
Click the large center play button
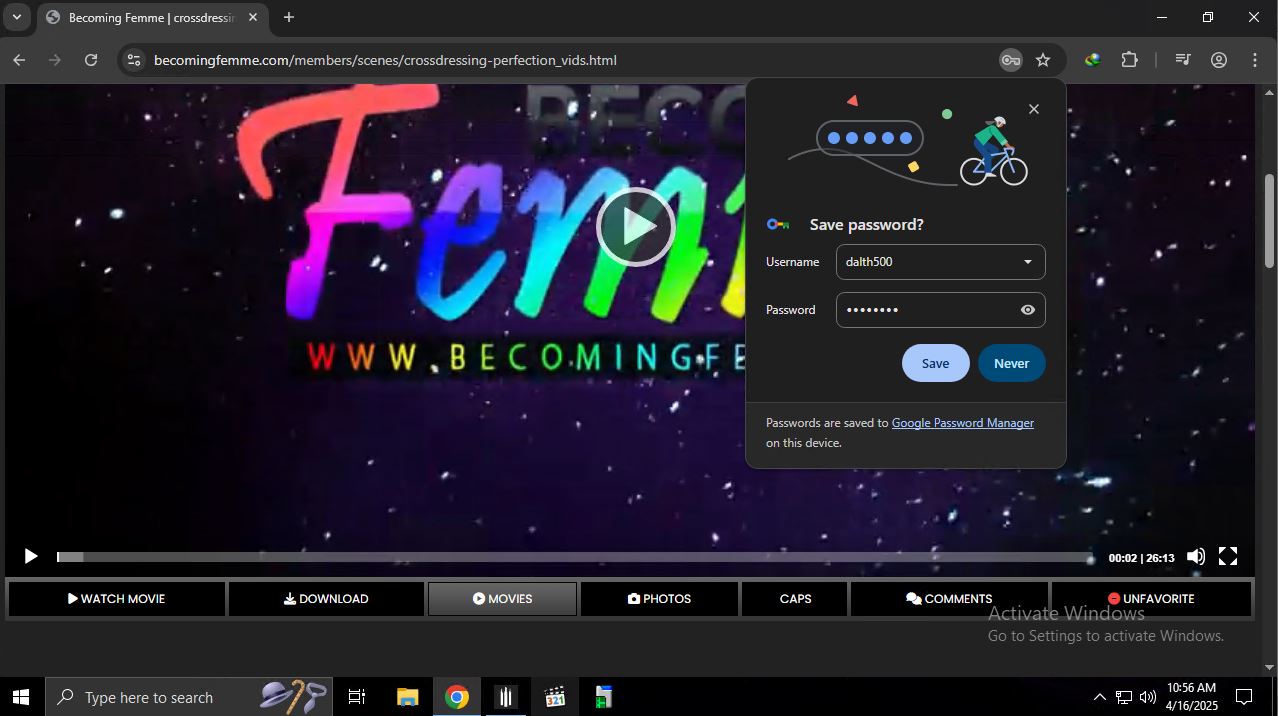(636, 227)
